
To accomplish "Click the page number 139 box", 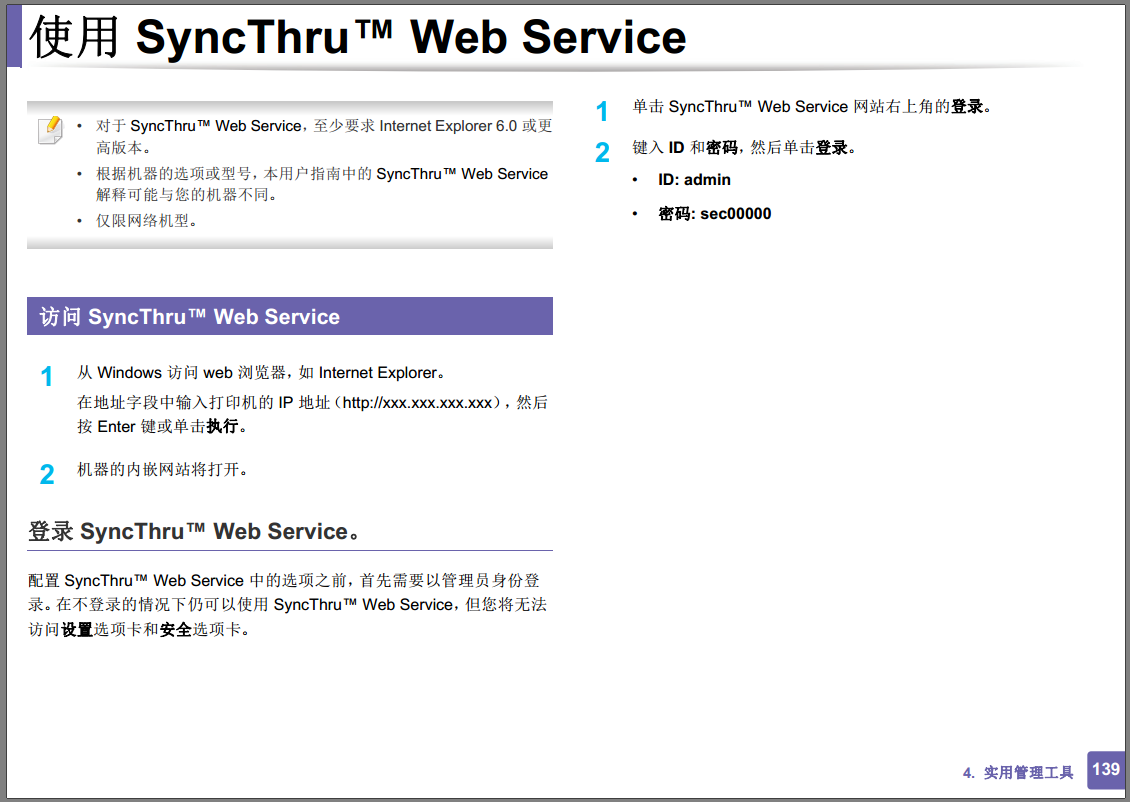I will pyautogui.click(x=1105, y=769).
